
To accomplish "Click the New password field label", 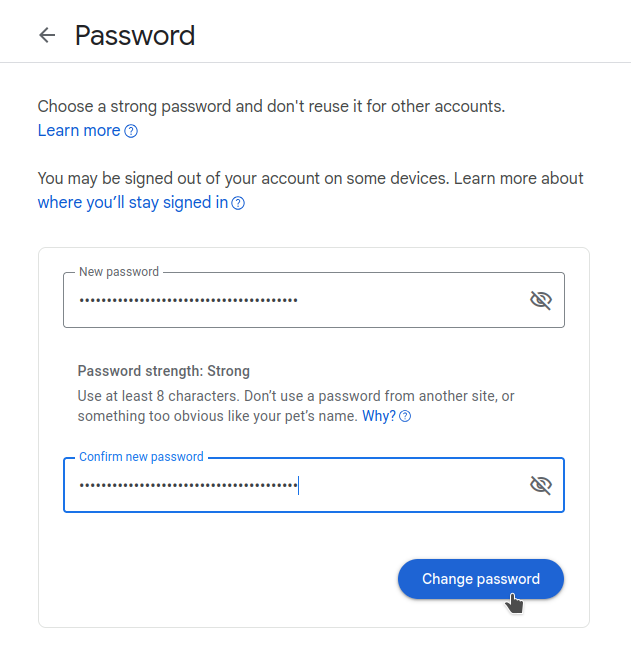I will 119,272.
